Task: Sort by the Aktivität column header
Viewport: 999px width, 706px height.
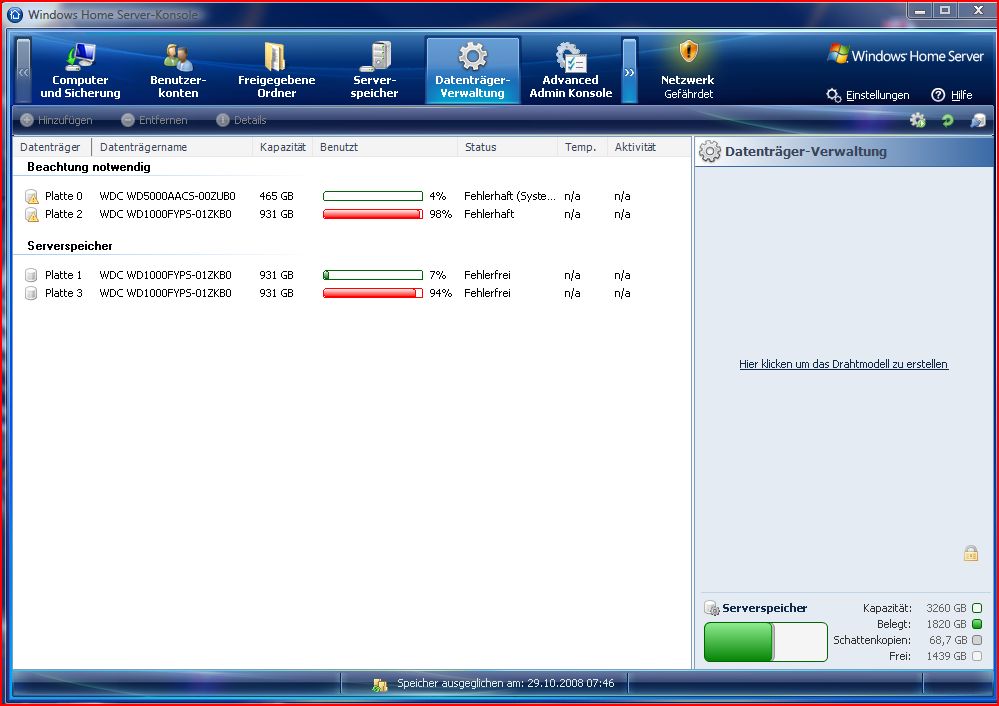Action: click(x=649, y=147)
